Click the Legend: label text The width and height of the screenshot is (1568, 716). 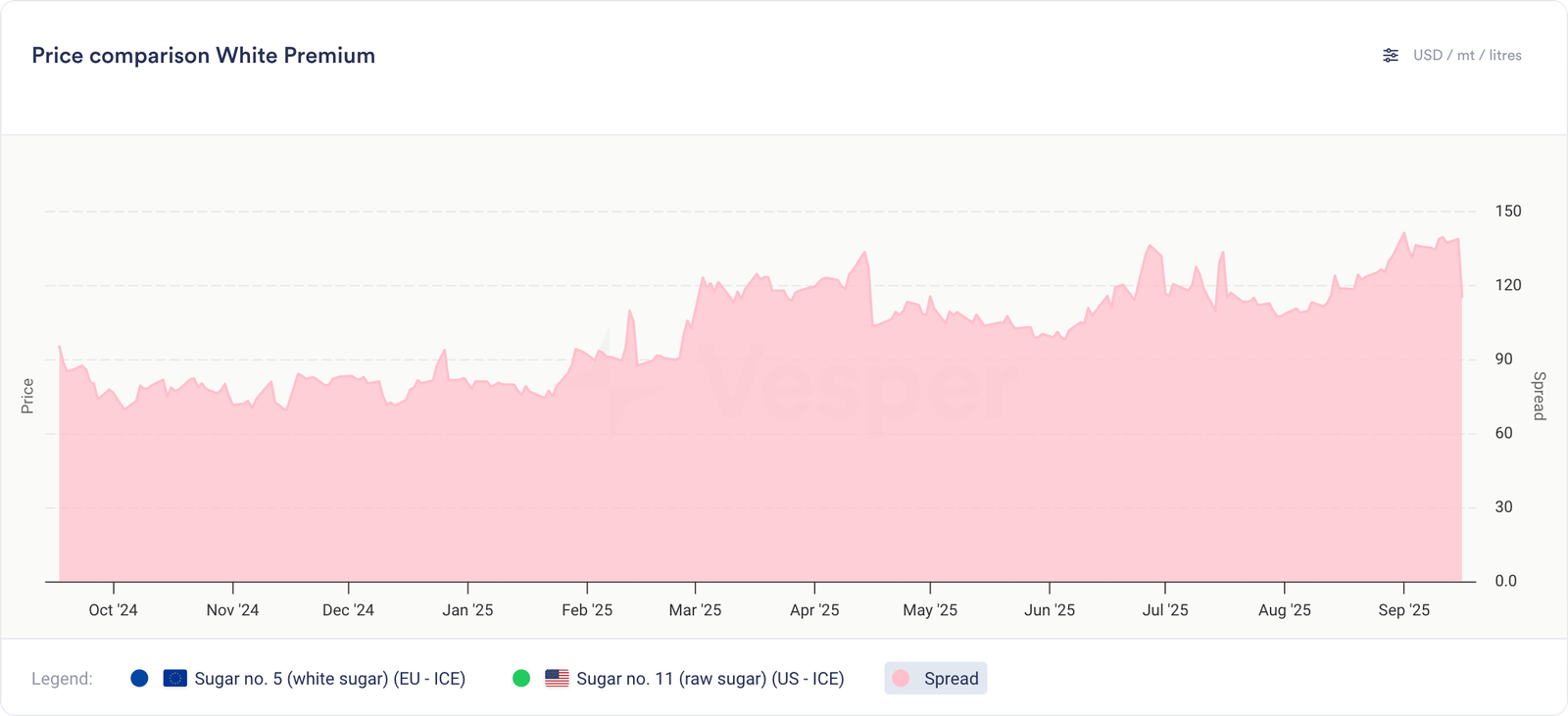pos(62,679)
